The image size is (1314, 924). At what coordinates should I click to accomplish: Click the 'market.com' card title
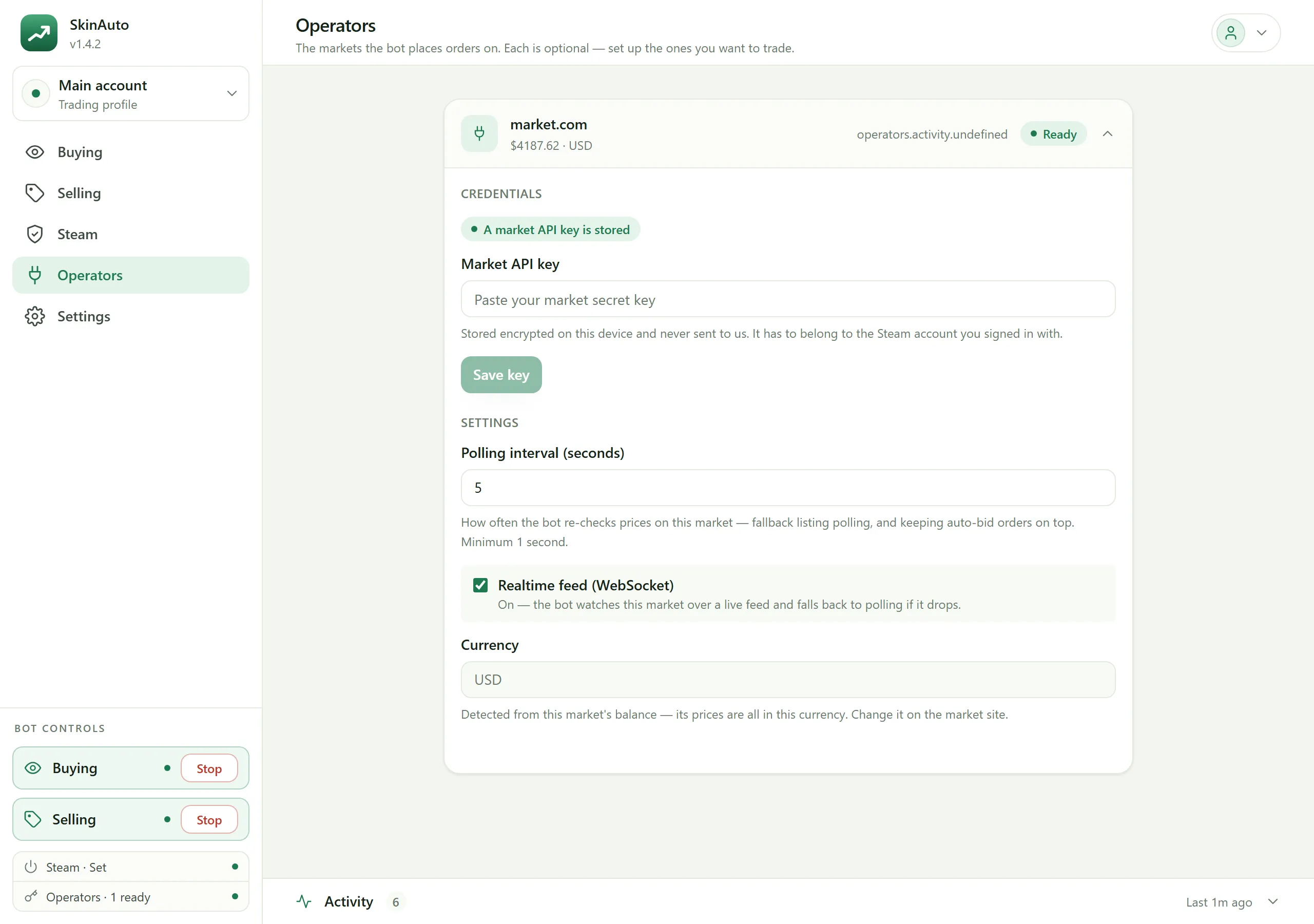point(548,124)
